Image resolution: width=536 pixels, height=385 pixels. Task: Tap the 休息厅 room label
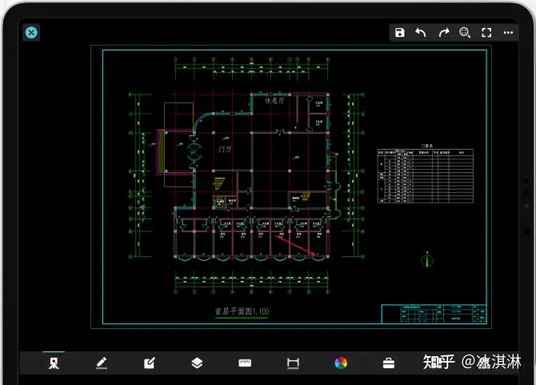tap(274, 101)
